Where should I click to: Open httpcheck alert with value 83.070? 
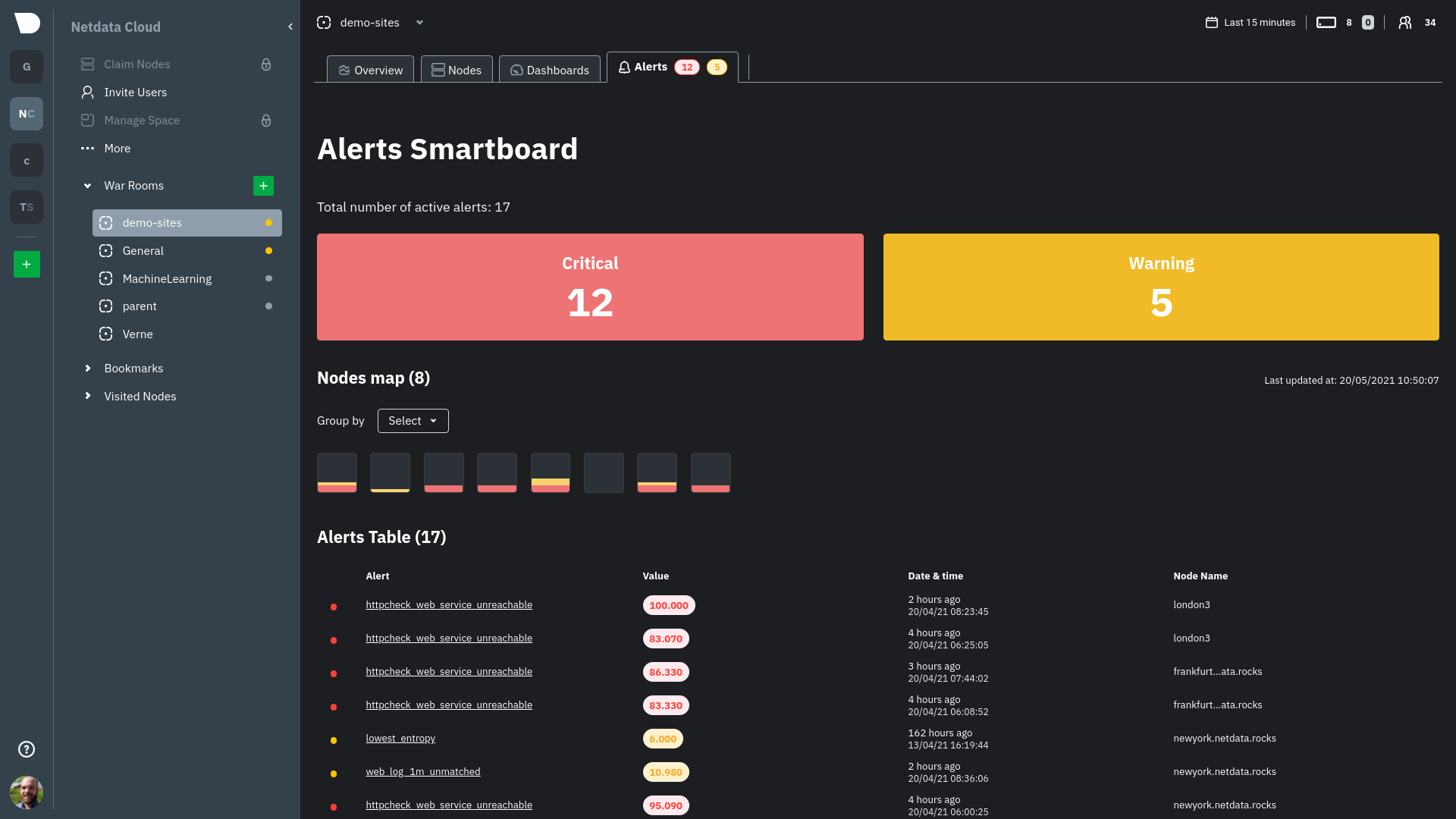tap(449, 639)
